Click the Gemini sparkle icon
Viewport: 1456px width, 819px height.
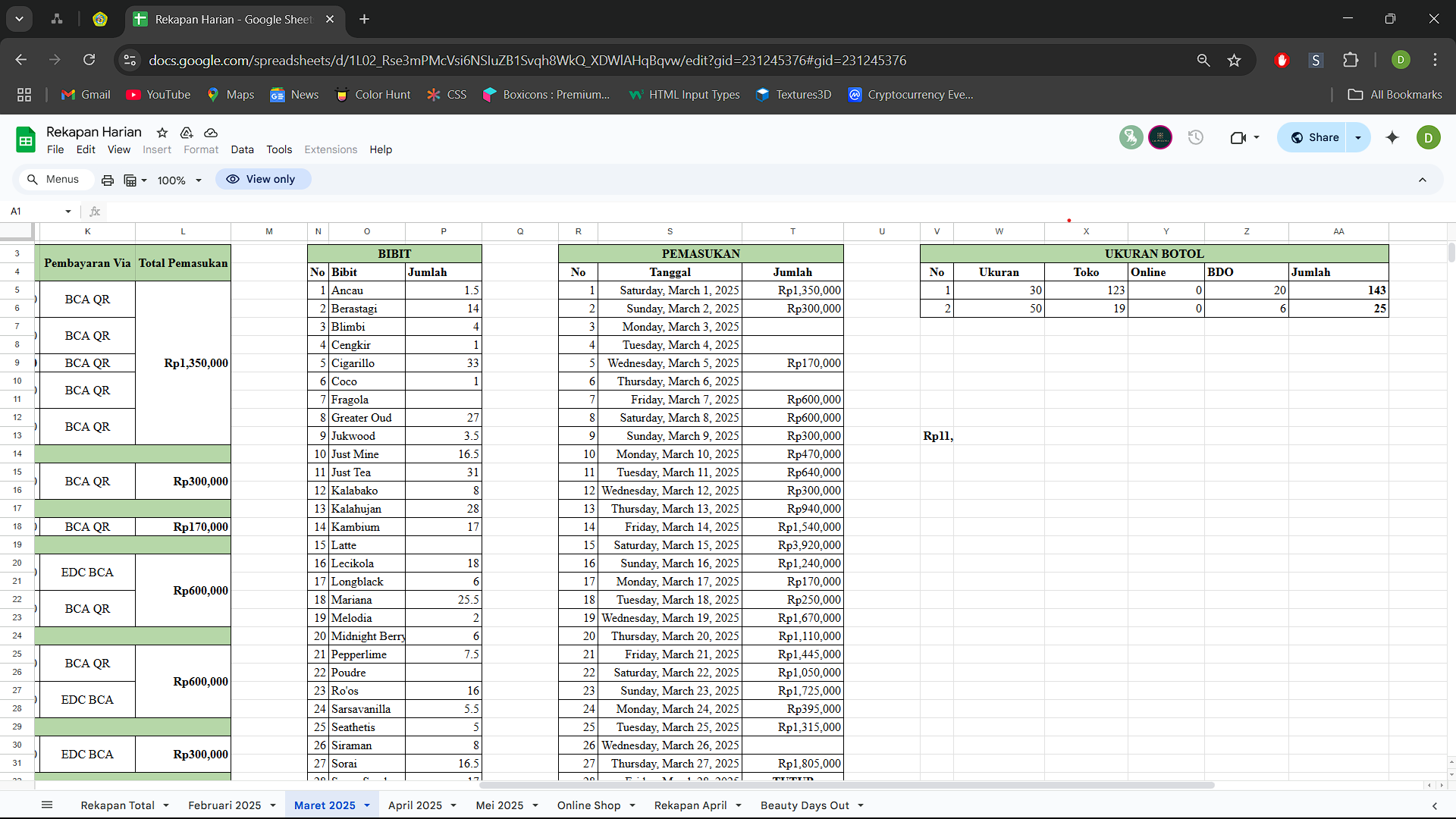click(1392, 137)
